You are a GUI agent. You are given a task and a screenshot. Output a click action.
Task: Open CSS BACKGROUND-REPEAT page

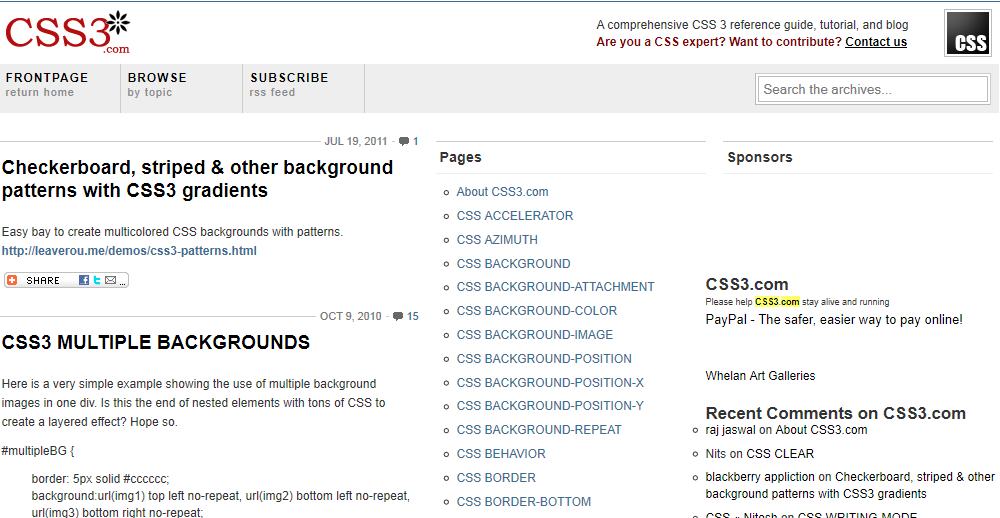pyautogui.click(x=539, y=430)
